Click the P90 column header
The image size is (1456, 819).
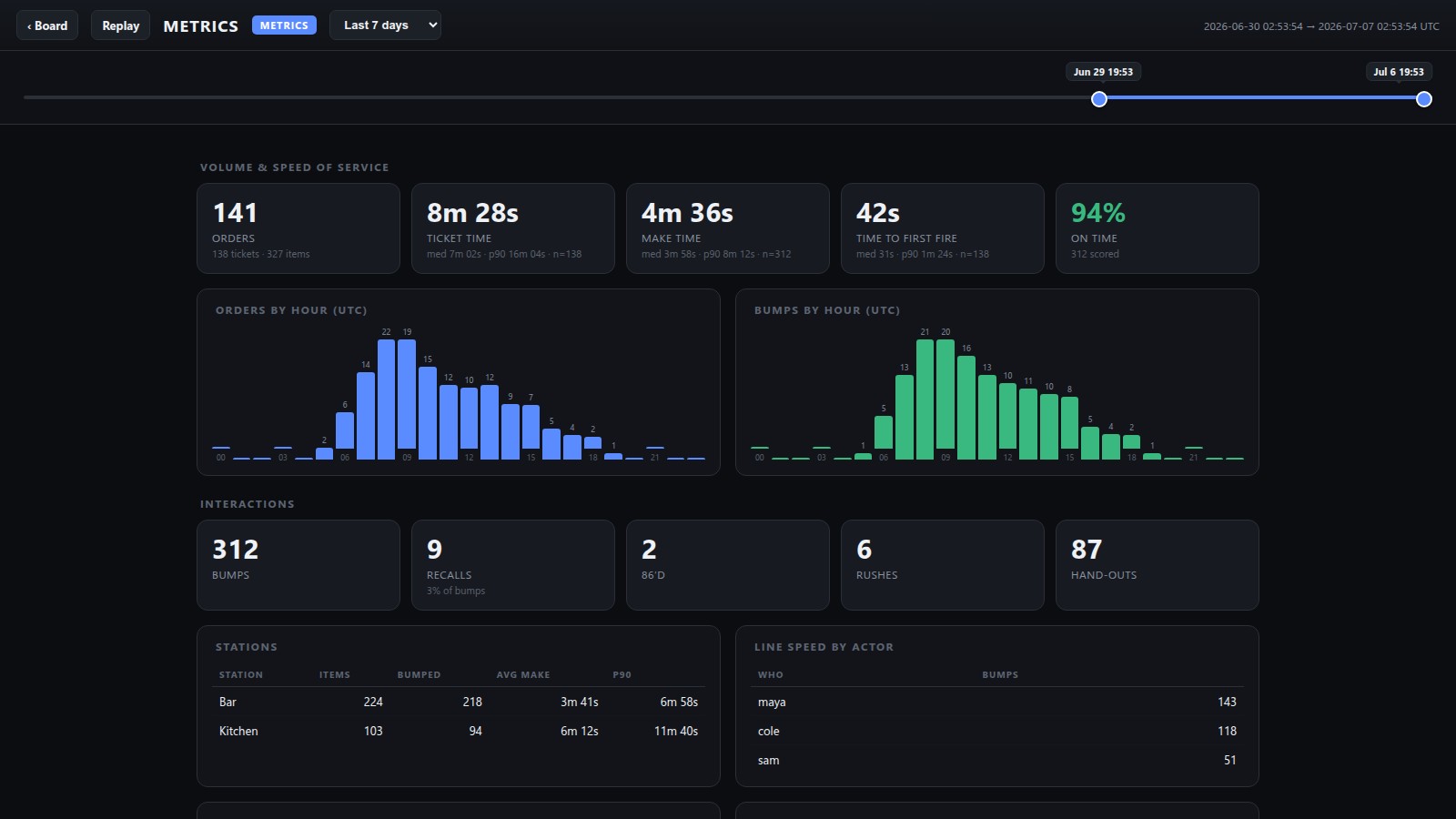point(622,674)
